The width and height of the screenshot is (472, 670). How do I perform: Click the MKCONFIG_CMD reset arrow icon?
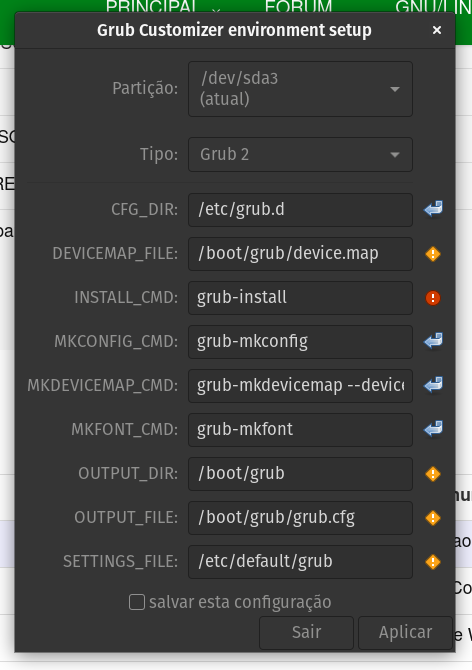point(433,341)
